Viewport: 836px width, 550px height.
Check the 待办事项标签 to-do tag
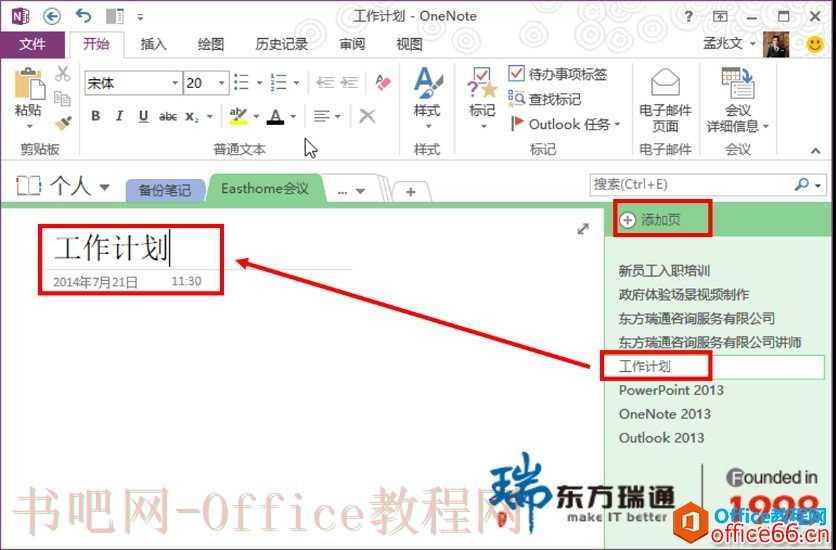558,74
